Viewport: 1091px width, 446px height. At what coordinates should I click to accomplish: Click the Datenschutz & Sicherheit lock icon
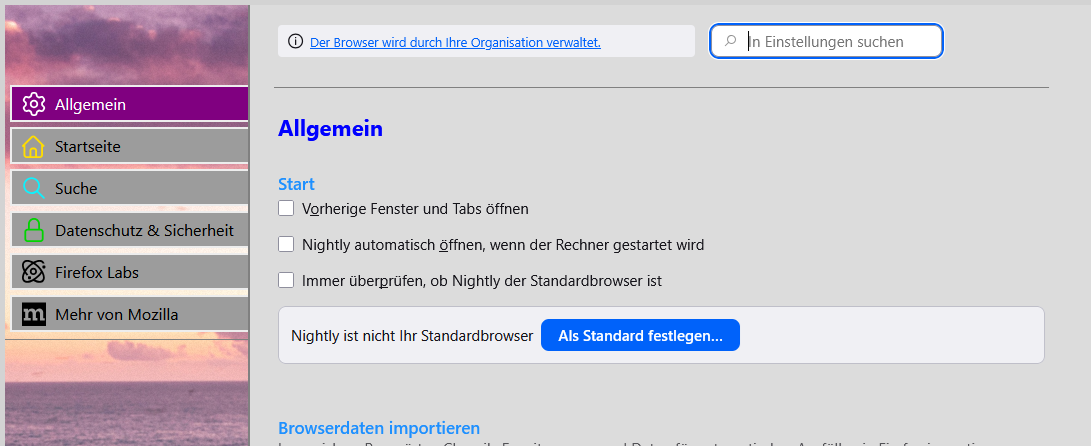pyautogui.click(x=34, y=230)
